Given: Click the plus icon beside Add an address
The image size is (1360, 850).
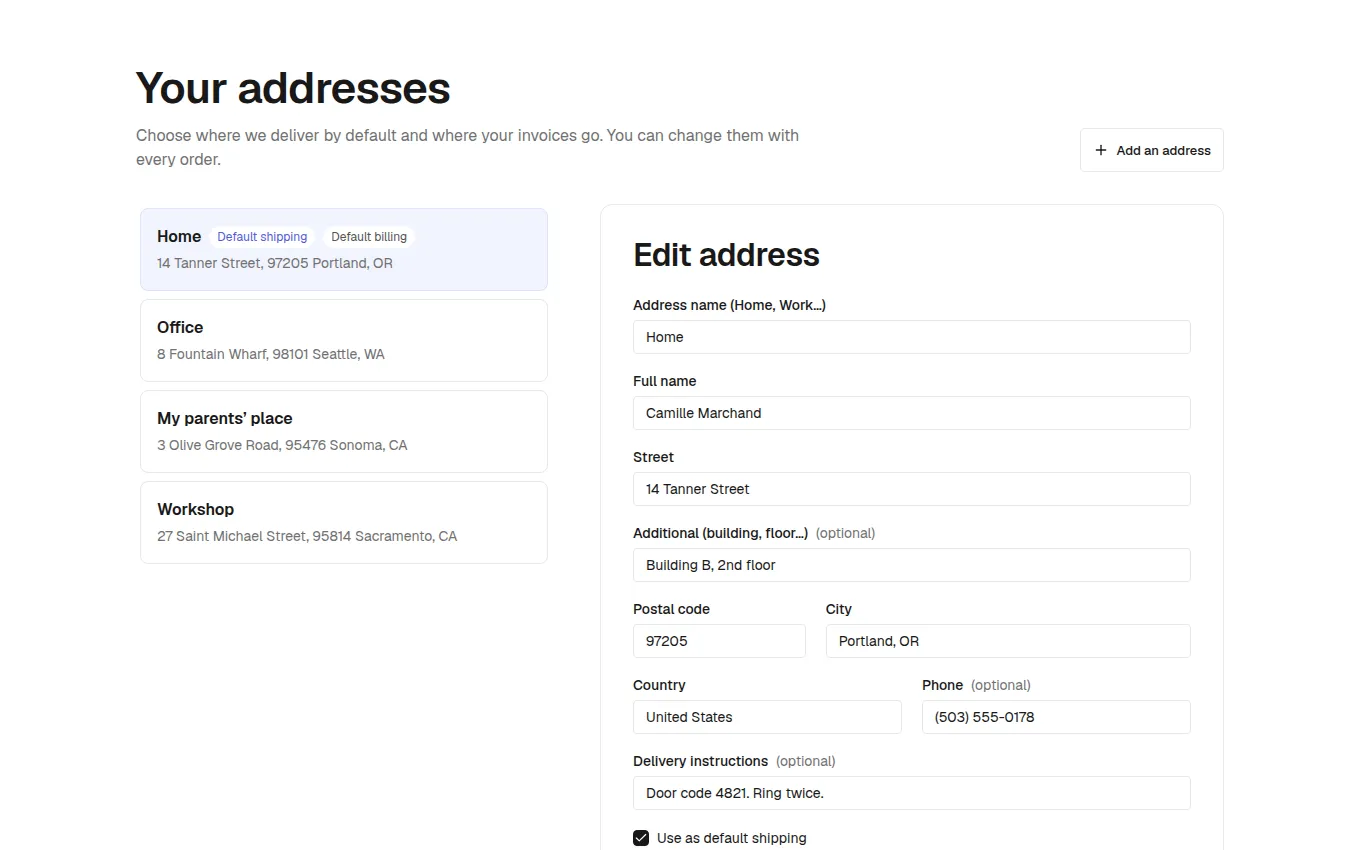Looking at the screenshot, I should (1101, 150).
